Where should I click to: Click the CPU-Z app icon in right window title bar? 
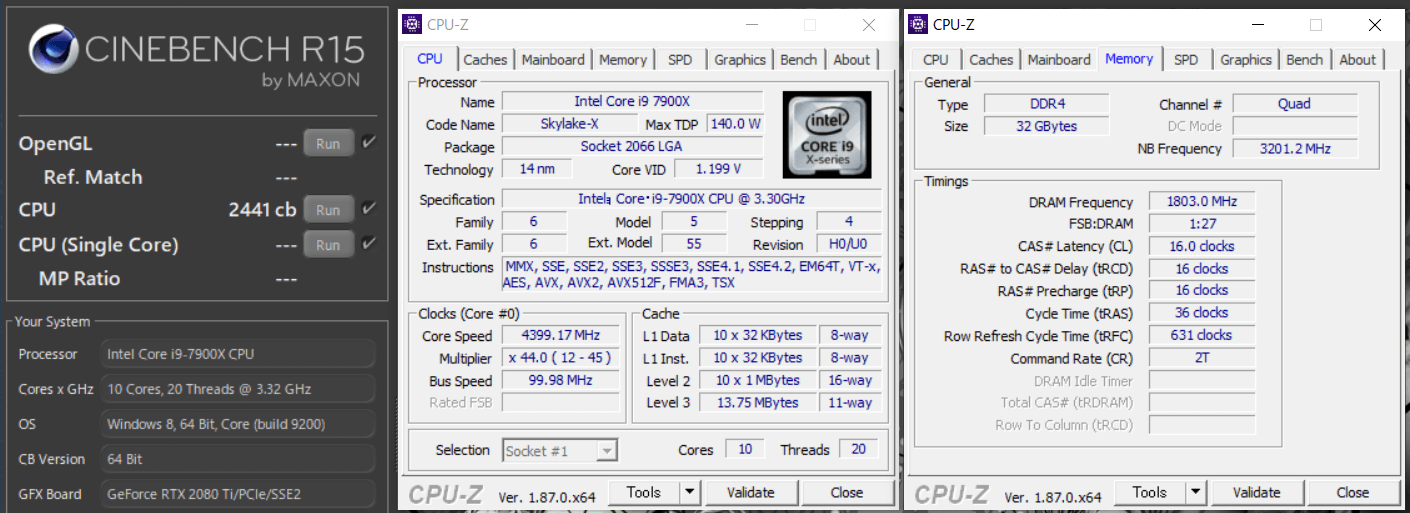918,24
